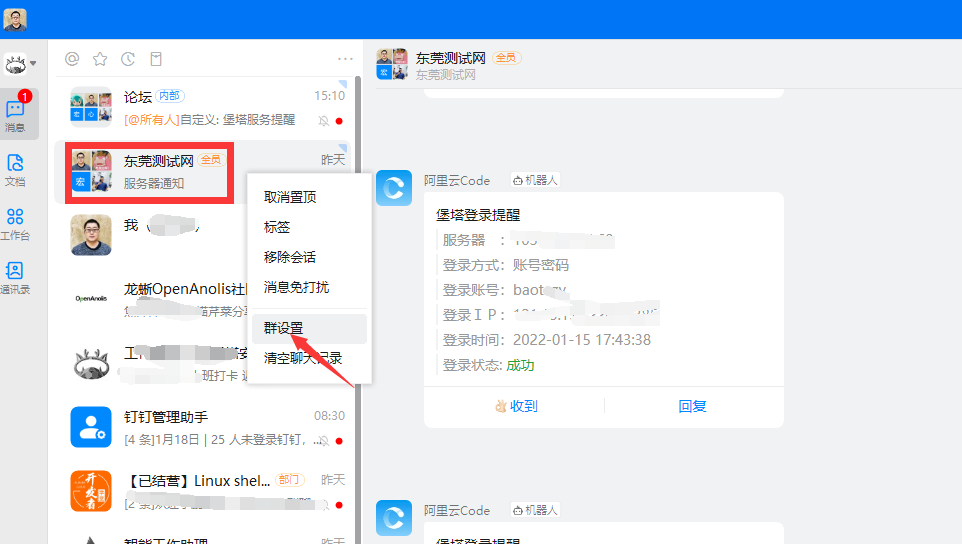
Task: Open the three-dot more options menu
Action: [x=345, y=59]
